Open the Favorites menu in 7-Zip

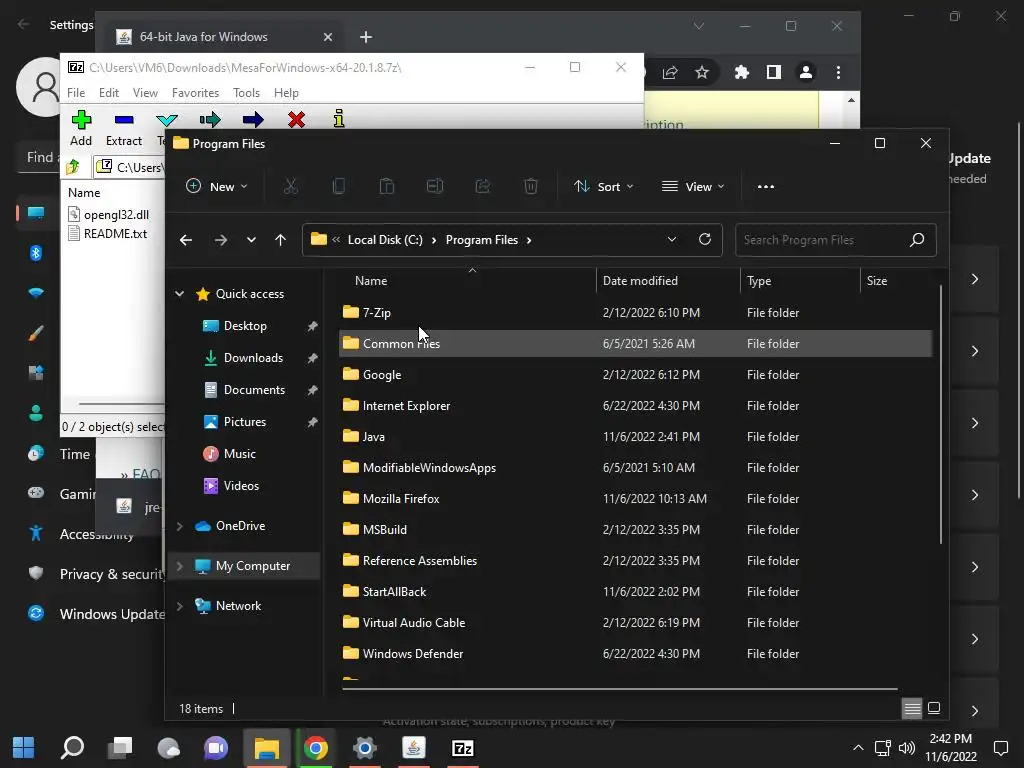point(195,93)
